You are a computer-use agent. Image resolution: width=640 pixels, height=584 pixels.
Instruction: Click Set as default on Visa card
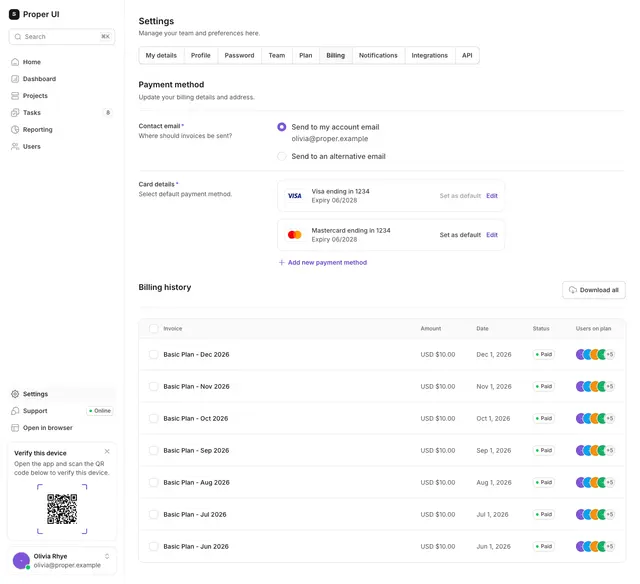(460, 196)
